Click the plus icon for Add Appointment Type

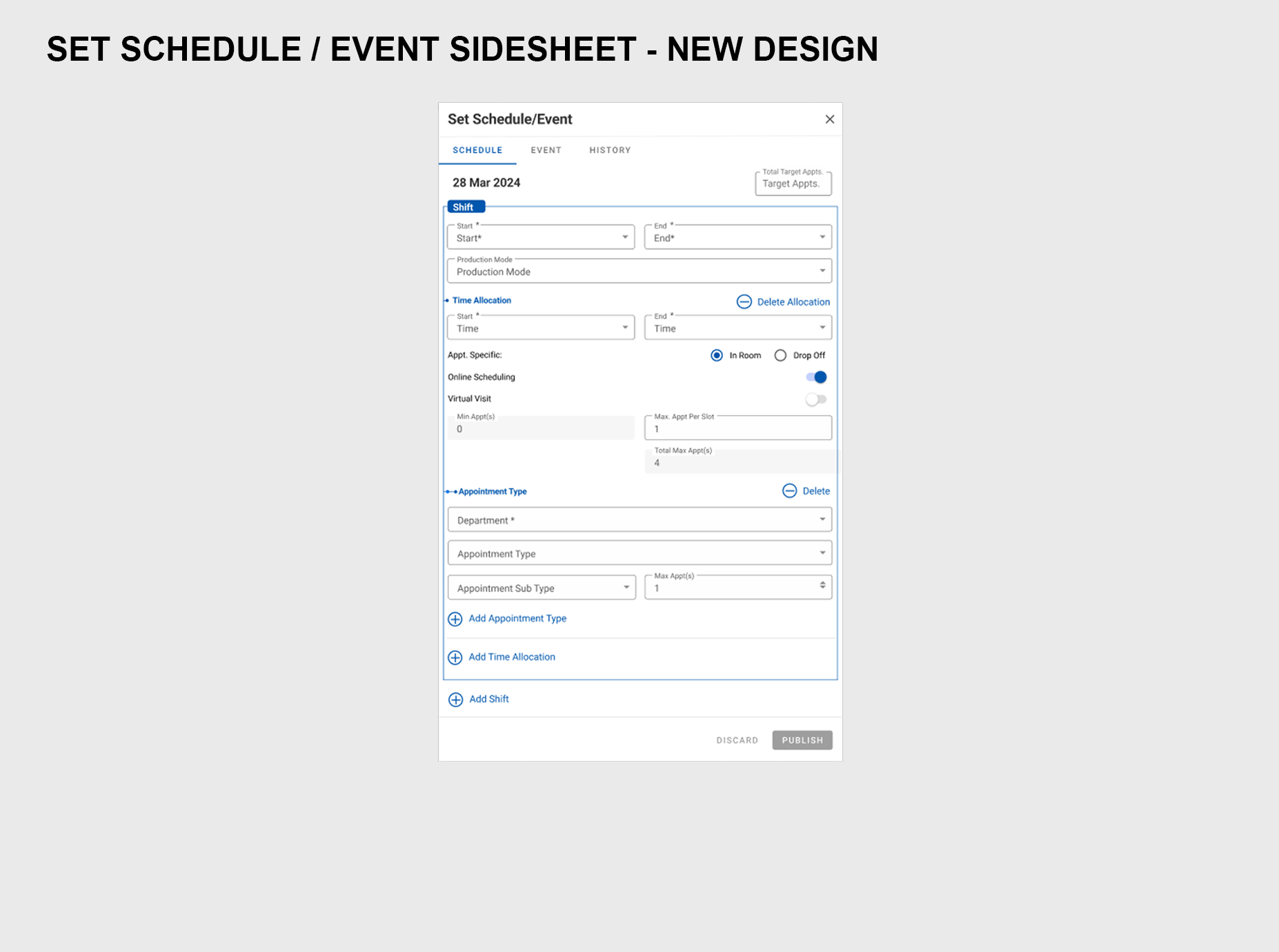pyautogui.click(x=455, y=619)
